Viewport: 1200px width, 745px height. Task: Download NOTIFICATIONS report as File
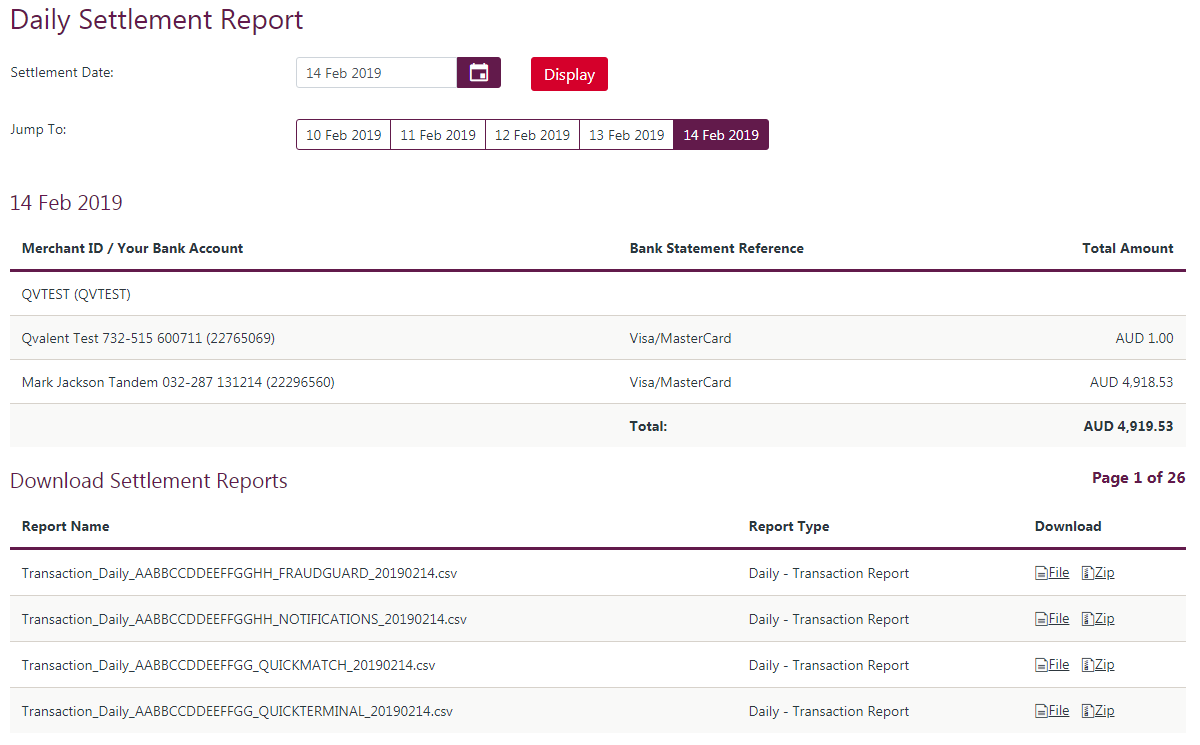[x=1052, y=619]
